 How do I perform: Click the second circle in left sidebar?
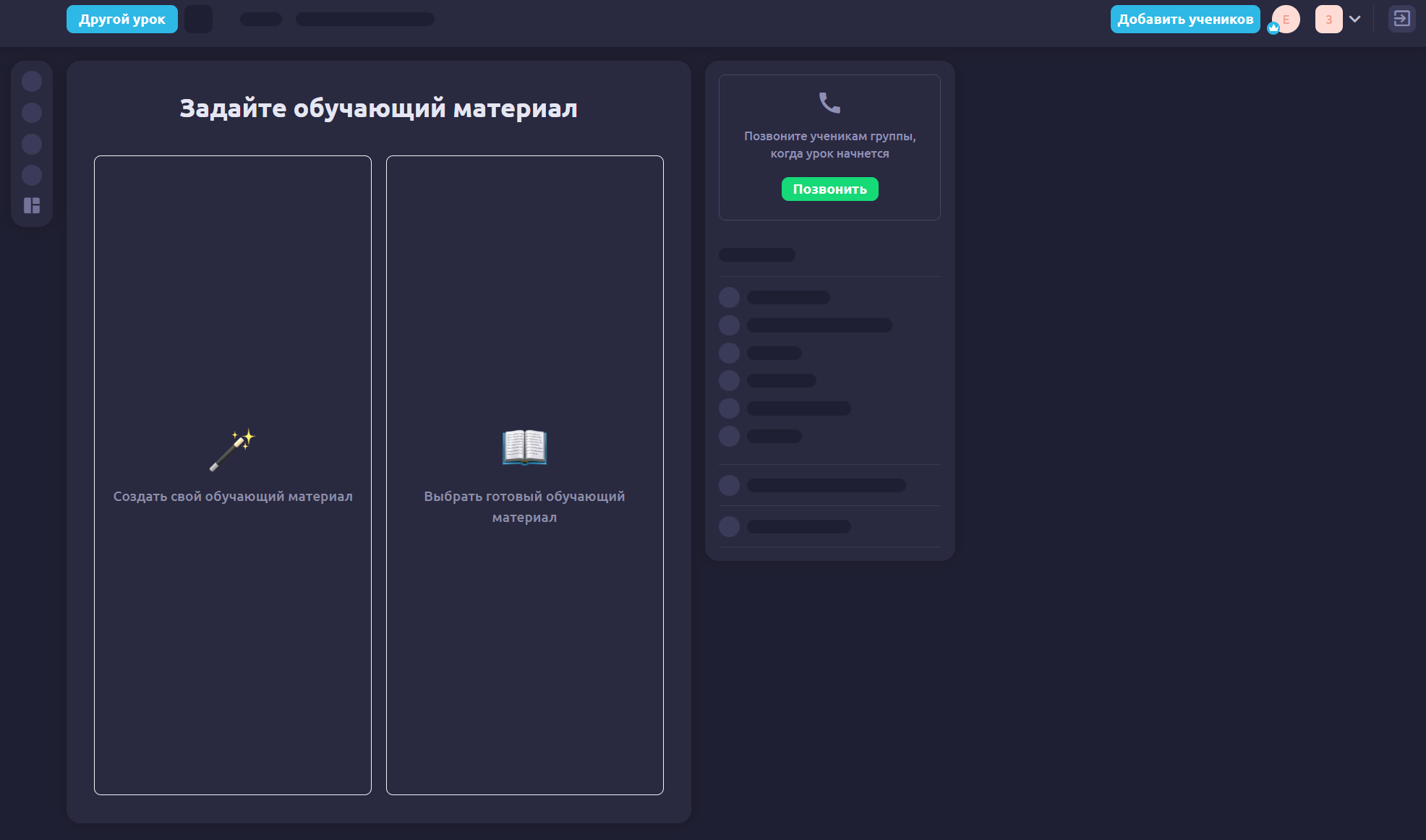click(32, 113)
